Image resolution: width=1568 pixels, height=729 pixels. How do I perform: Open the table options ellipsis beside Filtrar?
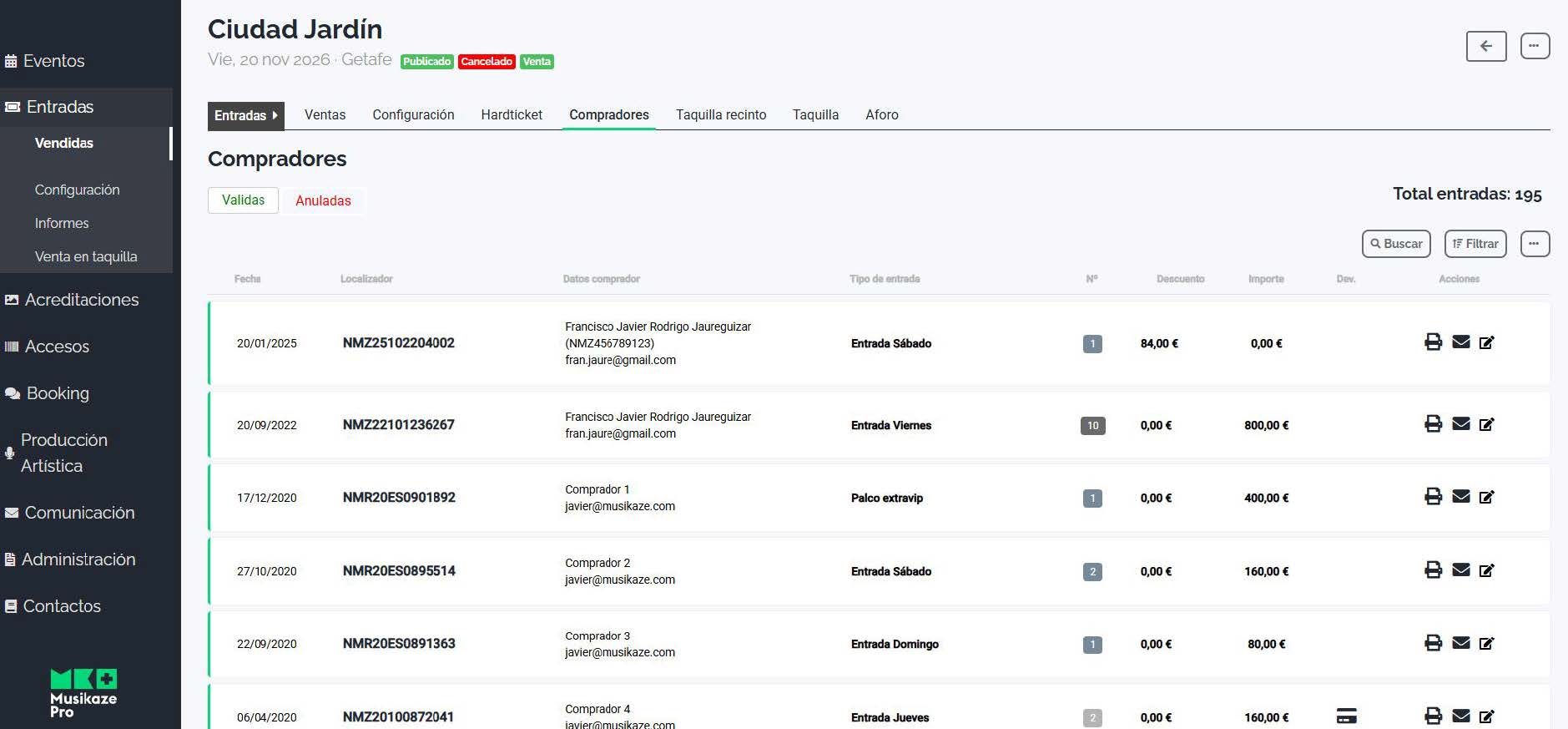click(x=1534, y=244)
